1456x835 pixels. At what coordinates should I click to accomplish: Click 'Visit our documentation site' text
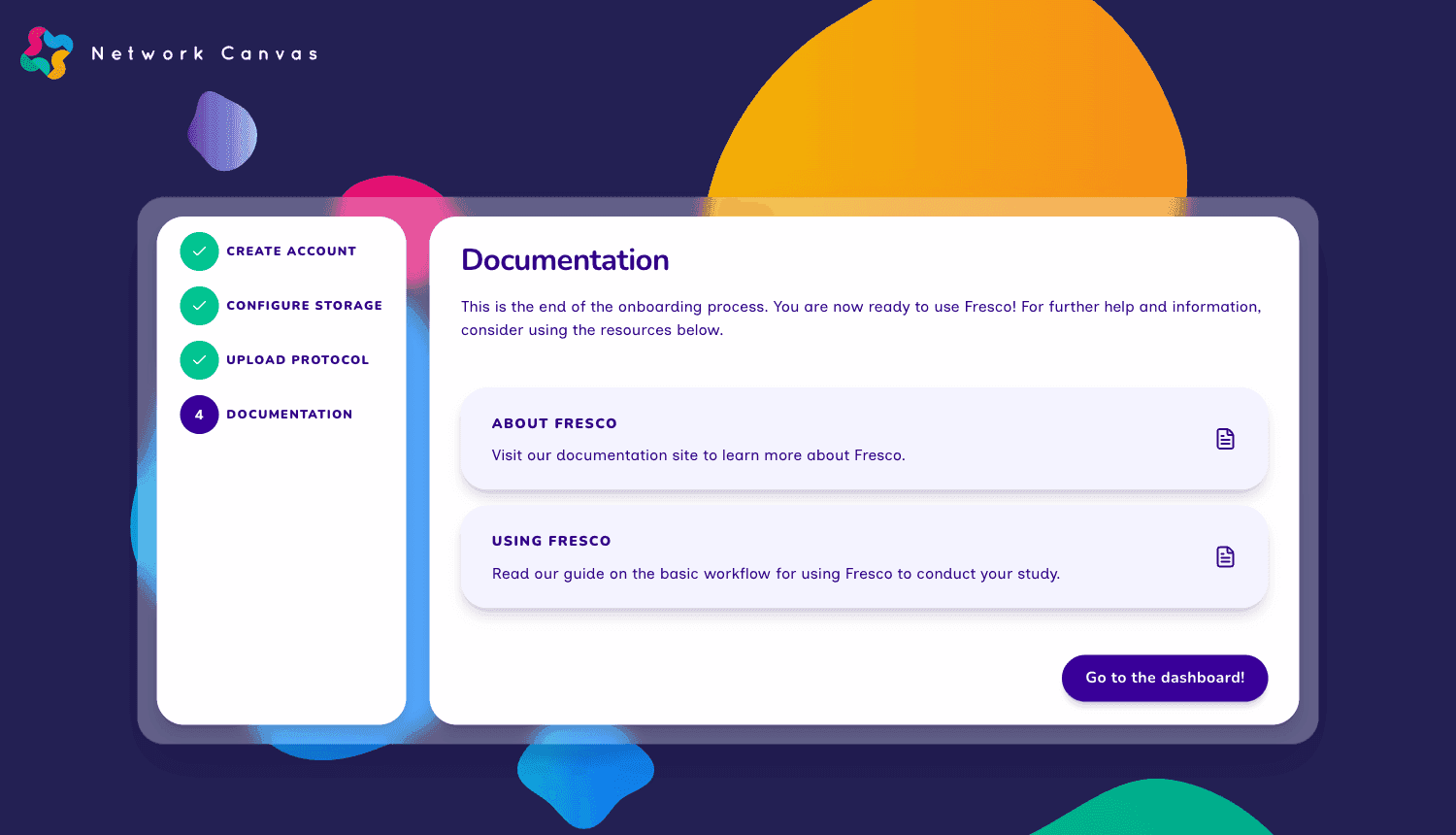[x=698, y=455]
